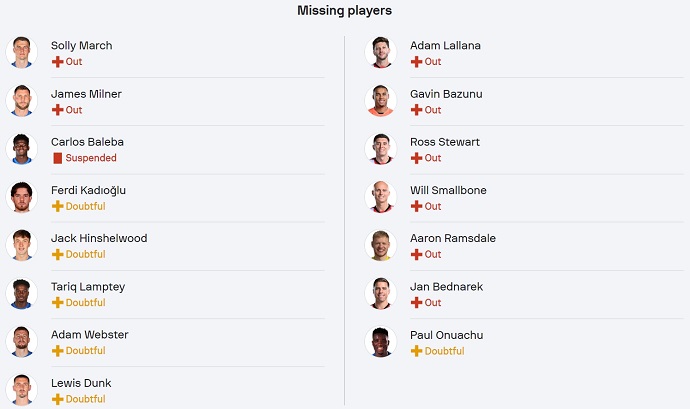Click the injury cross icon under Will Smallbone
Viewport: 690px width, 409px height.
416,206
